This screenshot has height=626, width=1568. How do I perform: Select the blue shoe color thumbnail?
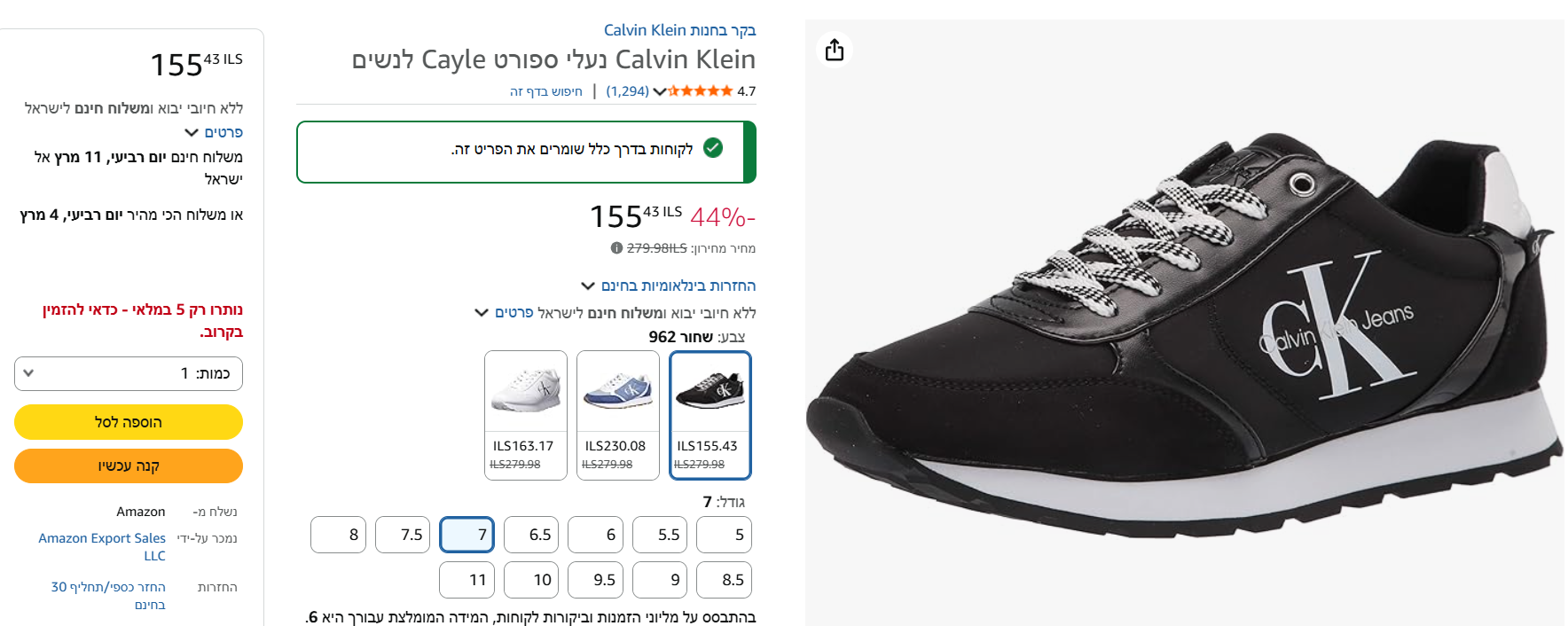(618, 414)
